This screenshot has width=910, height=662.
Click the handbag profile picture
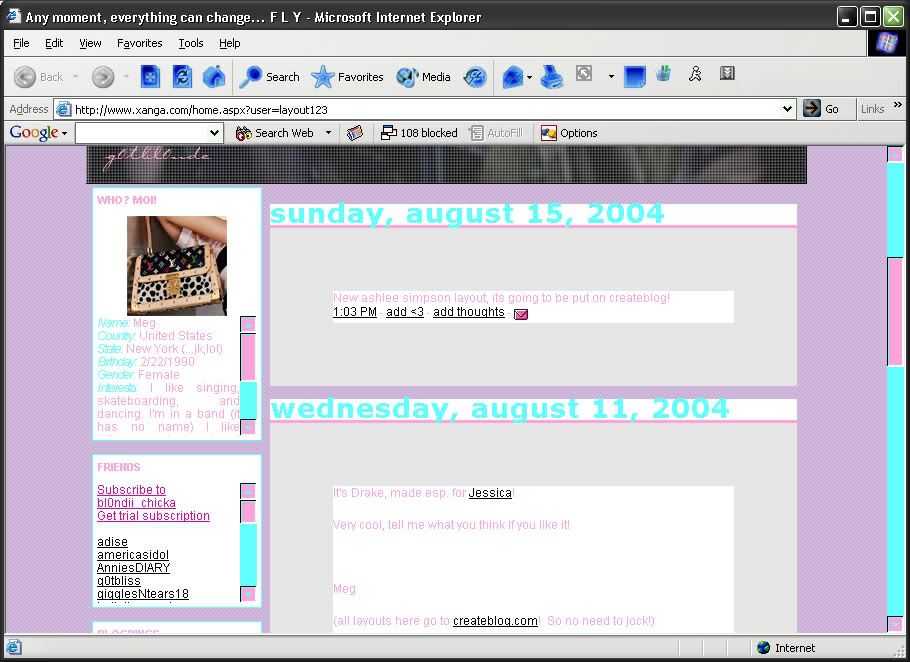point(176,266)
